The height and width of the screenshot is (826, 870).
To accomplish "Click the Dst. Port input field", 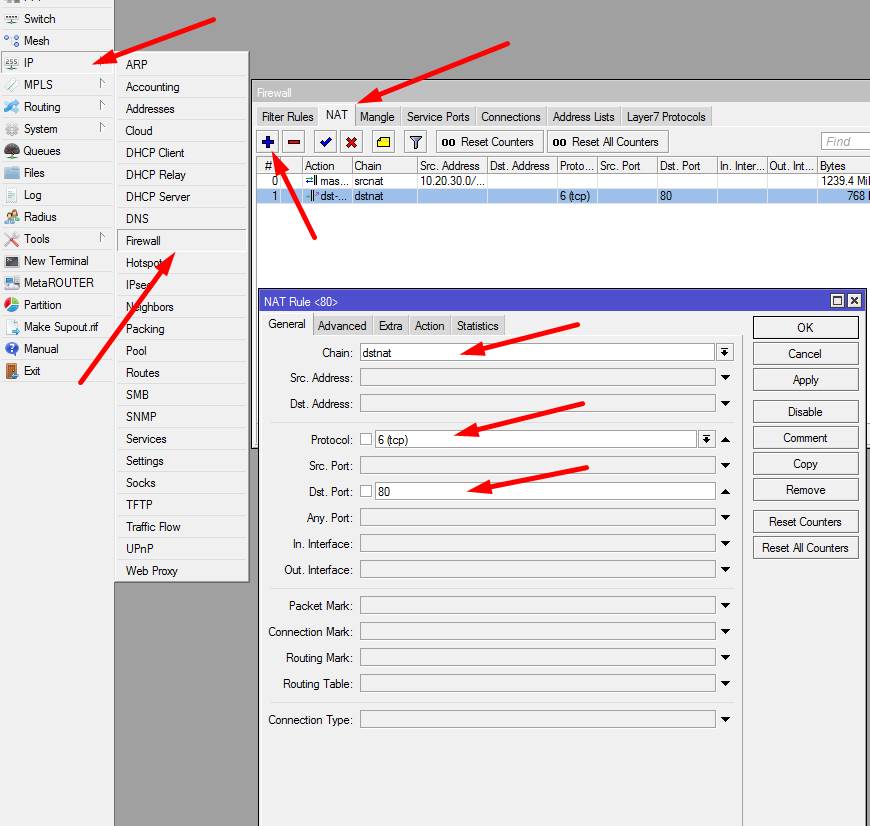I will 545,492.
